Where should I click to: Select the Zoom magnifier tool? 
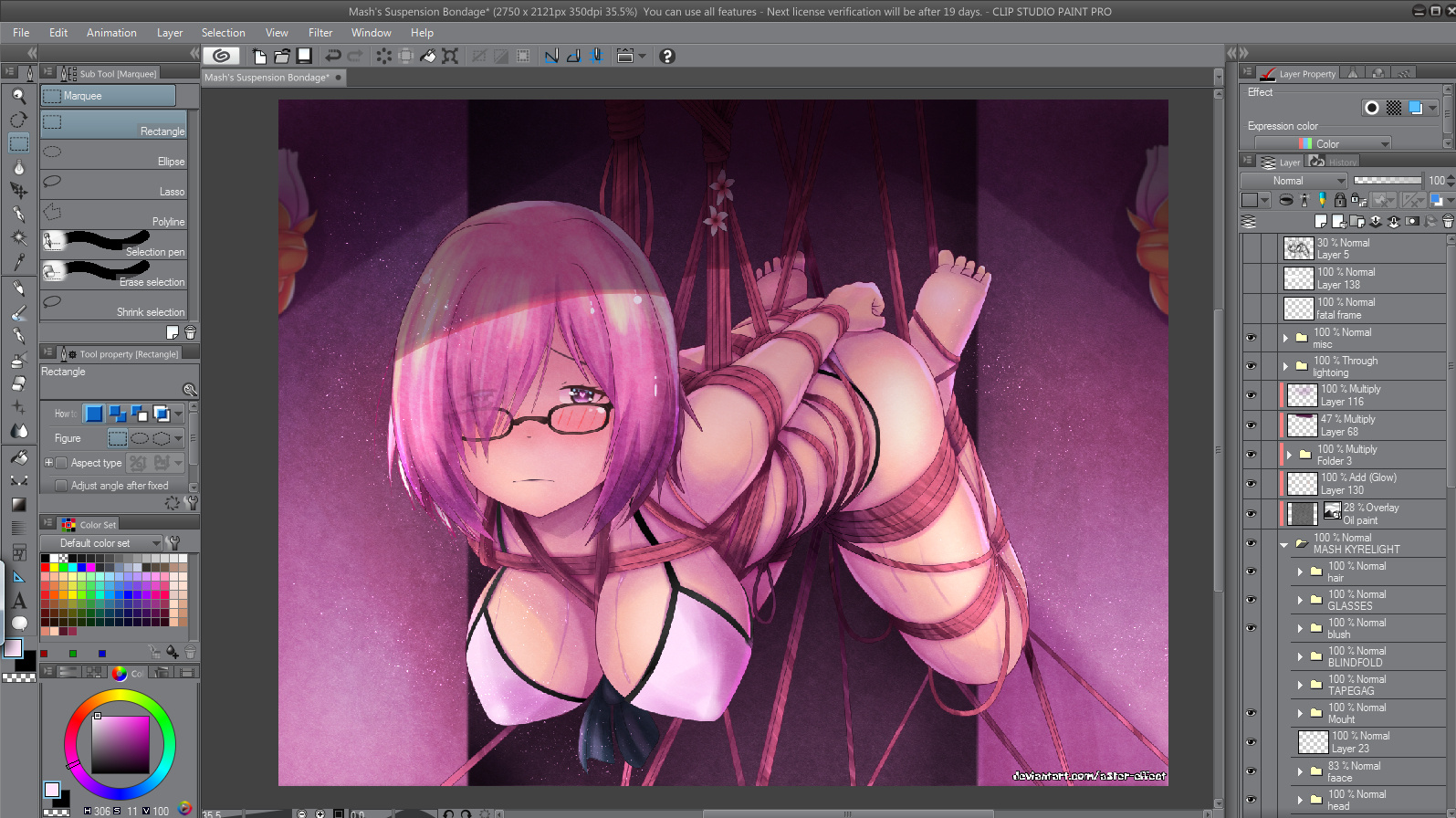click(18, 95)
